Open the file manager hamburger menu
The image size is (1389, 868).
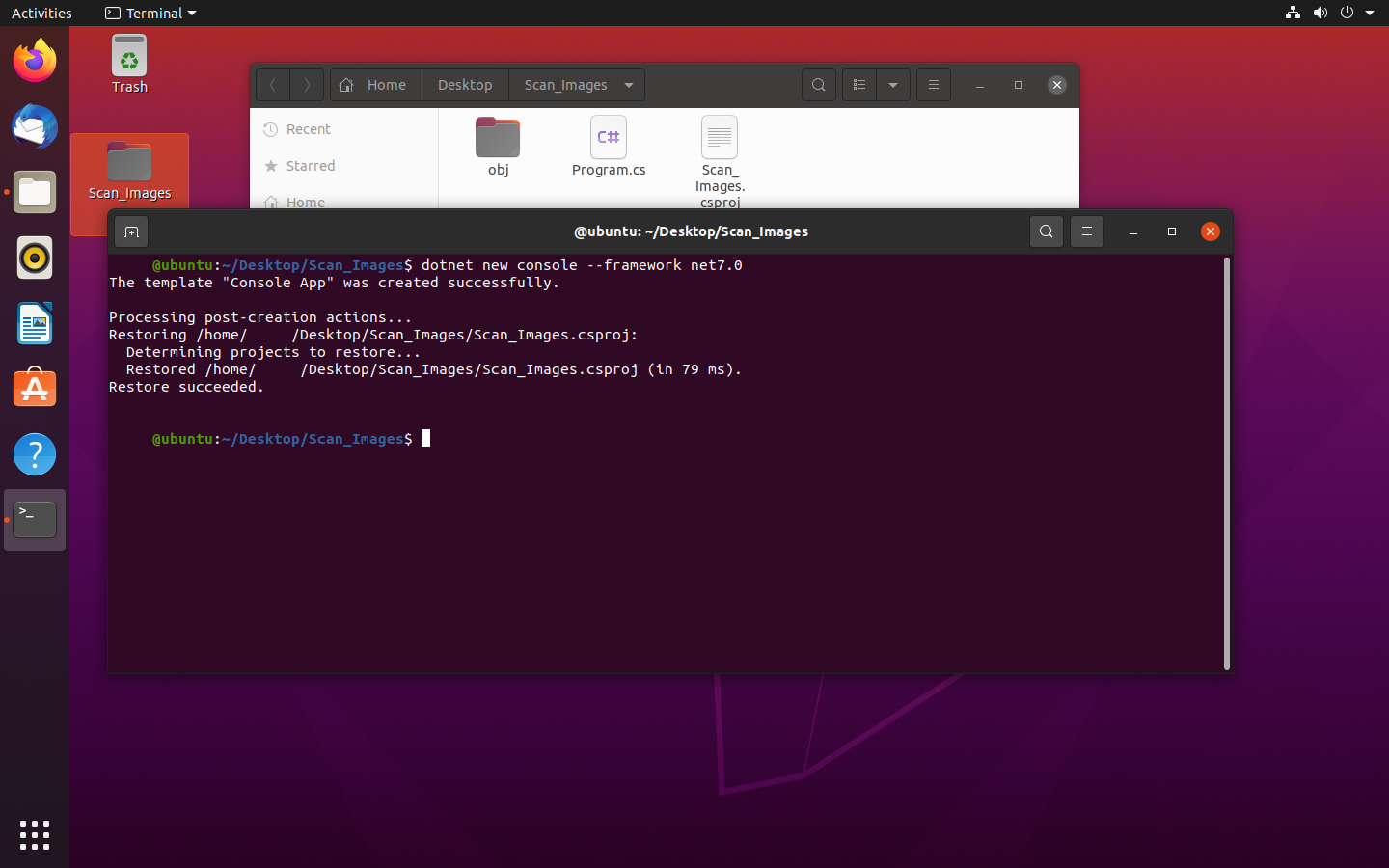(933, 85)
